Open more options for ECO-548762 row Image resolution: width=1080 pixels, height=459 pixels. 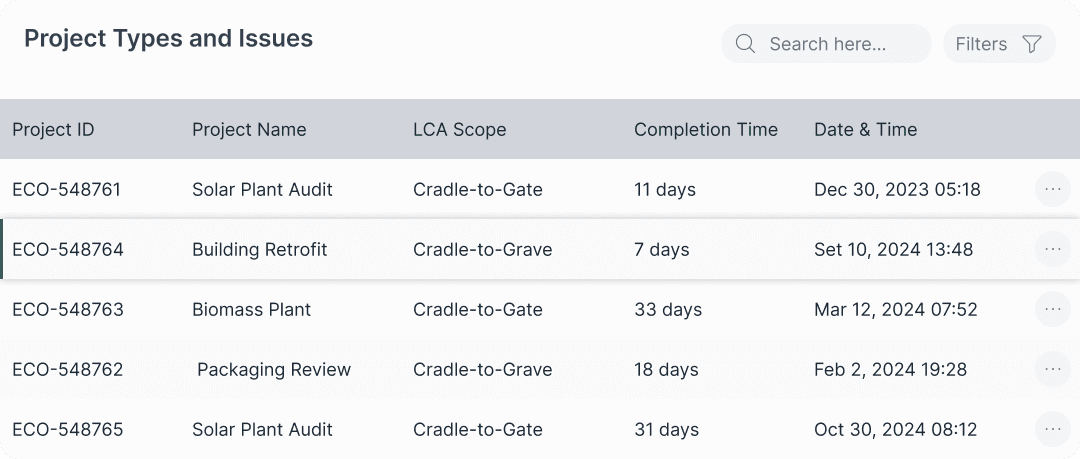1052,369
